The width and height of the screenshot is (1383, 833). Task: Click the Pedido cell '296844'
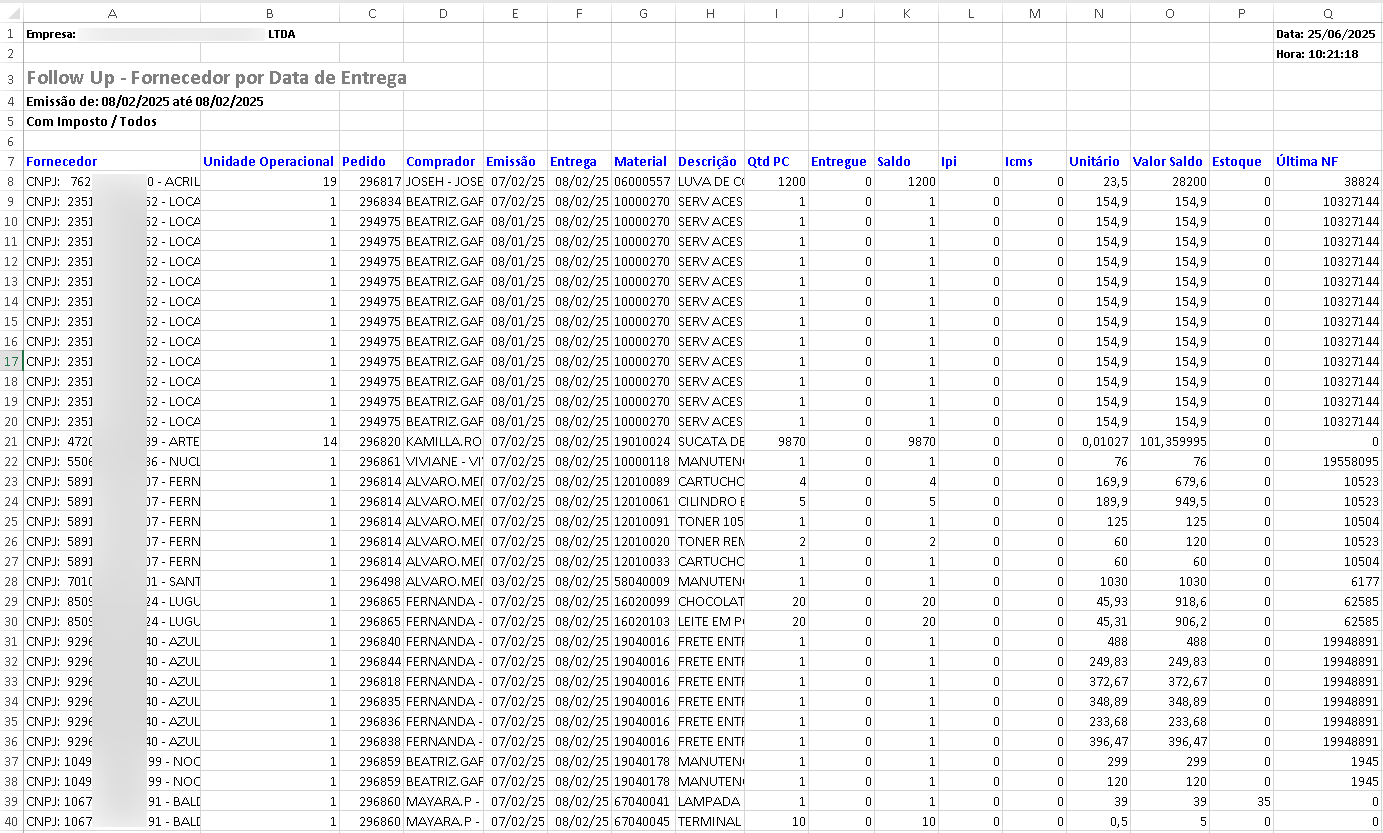tap(371, 661)
